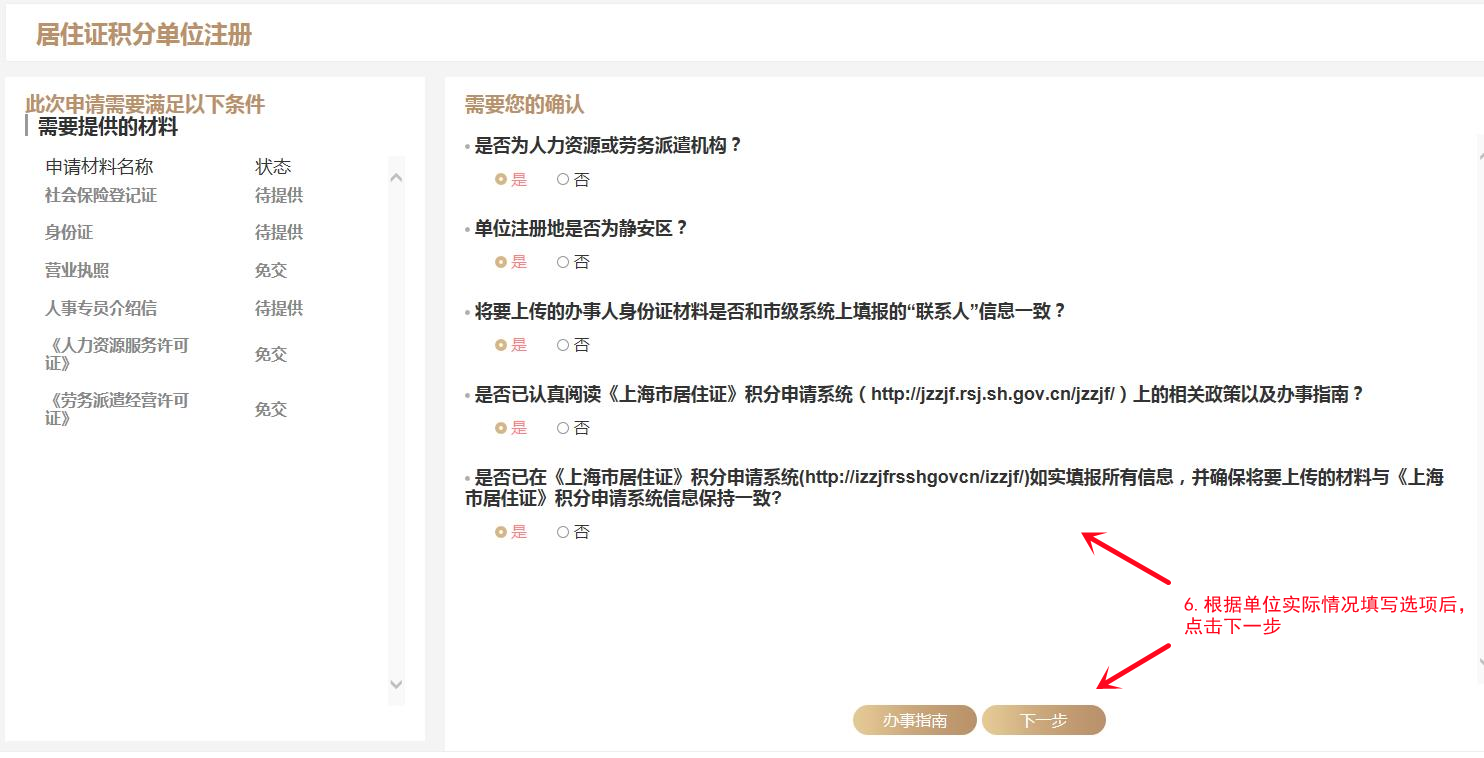Click the 状态 column header

[x=273, y=166]
